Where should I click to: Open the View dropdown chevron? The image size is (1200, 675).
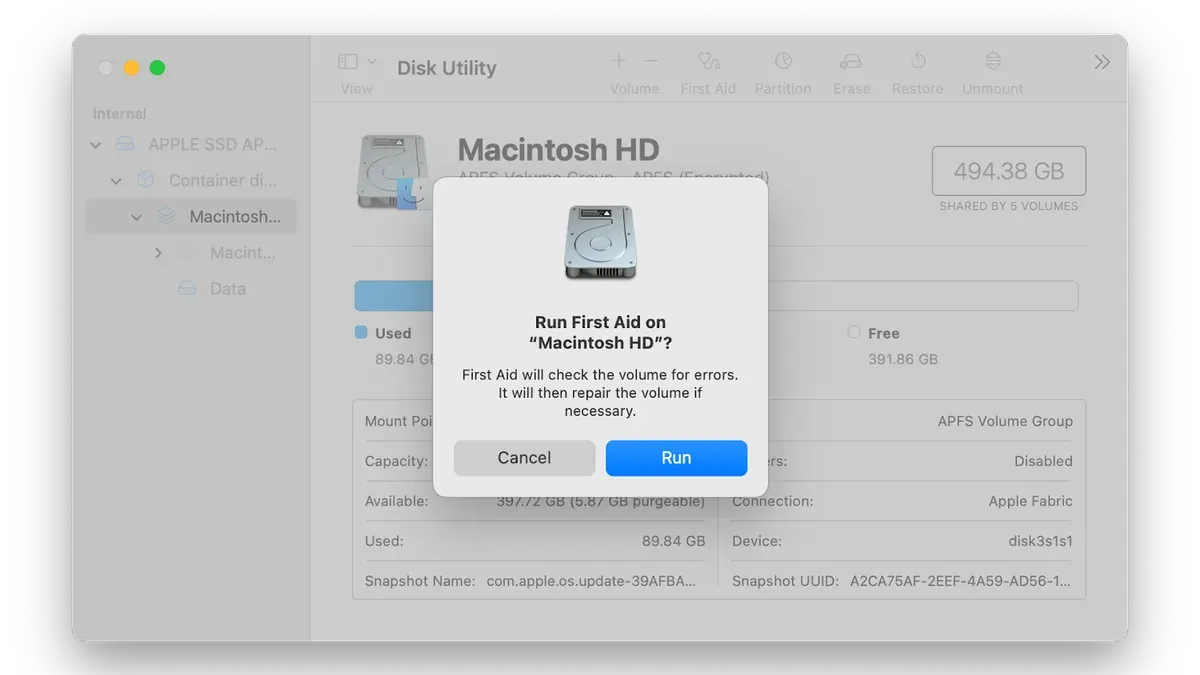pyautogui.click(x=372, y=62)
